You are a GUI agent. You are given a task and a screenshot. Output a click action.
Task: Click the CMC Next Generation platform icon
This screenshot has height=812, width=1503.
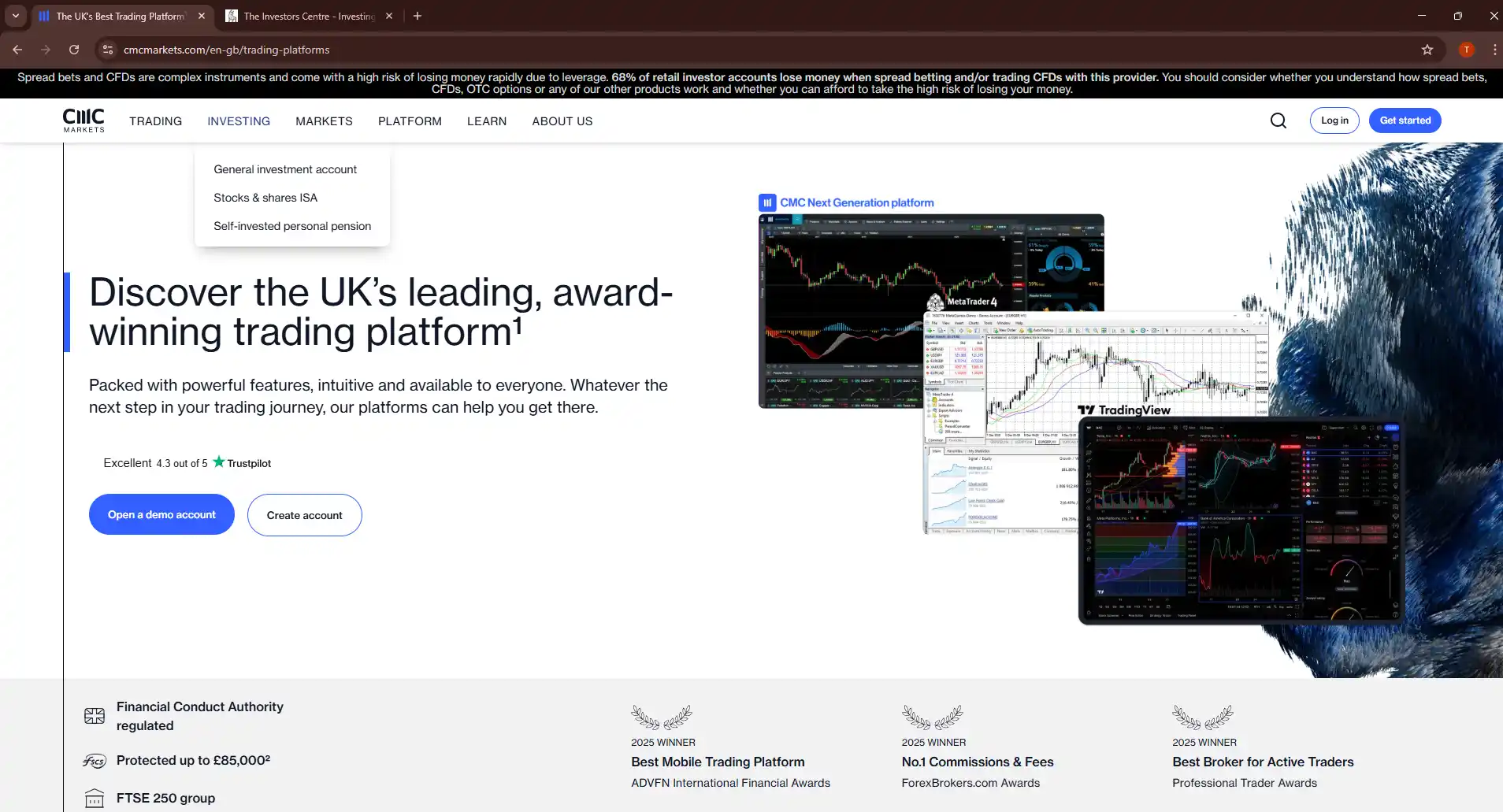(767, 202)
